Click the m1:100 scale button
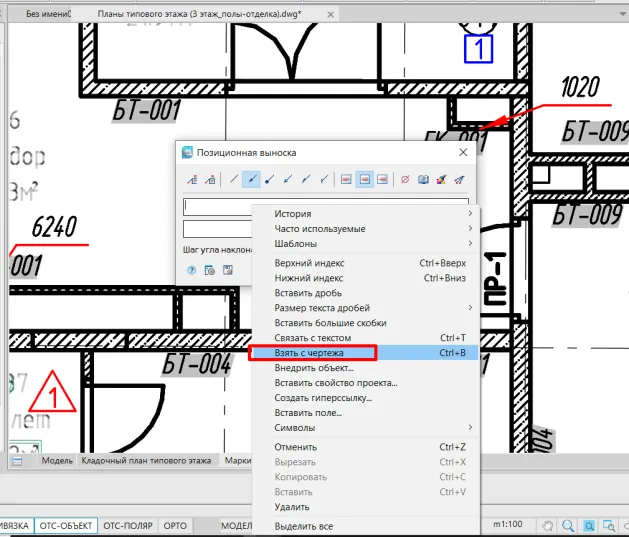This screenshot has height=537, width=629. (510, 525)
